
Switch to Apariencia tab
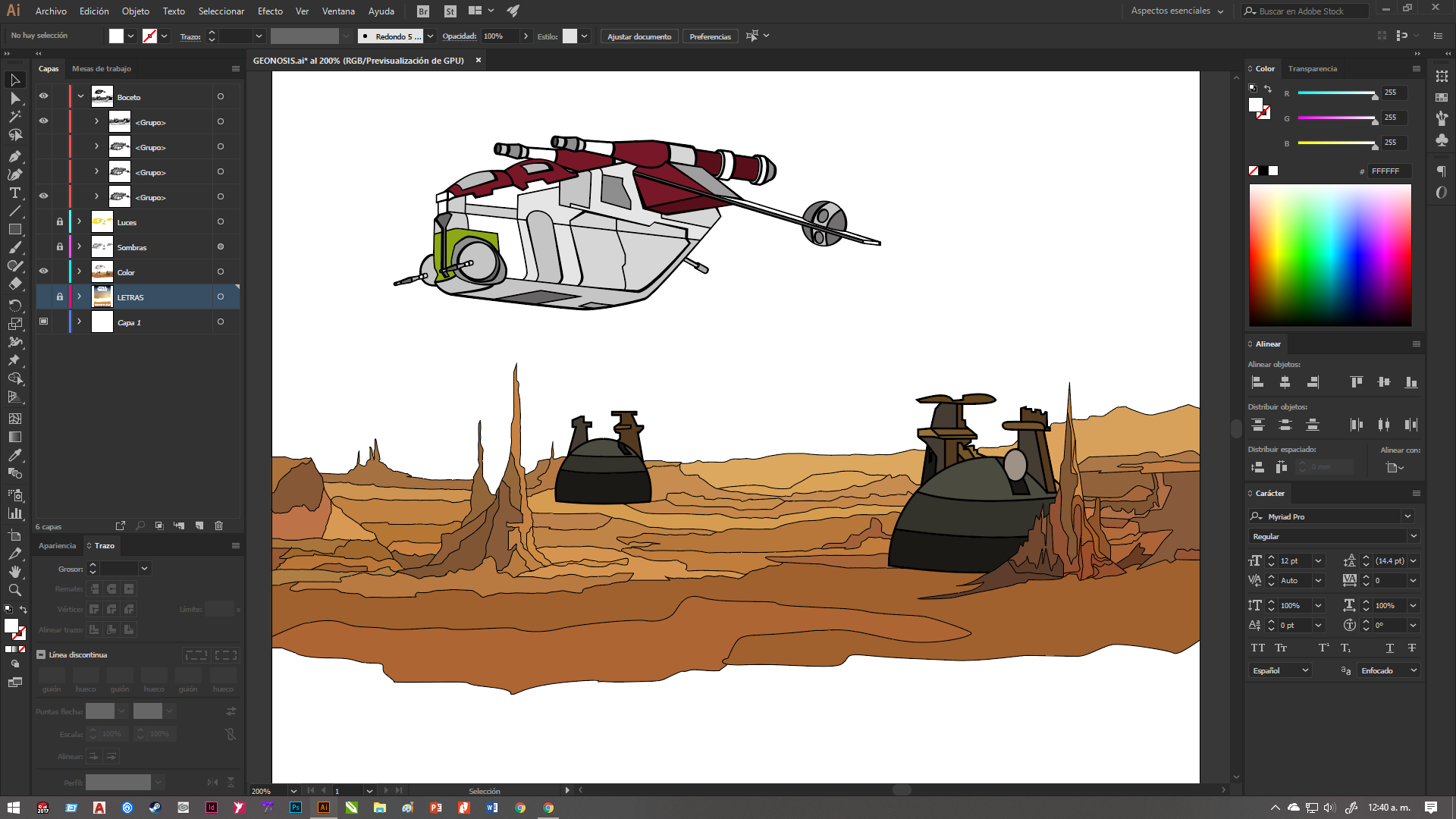58,545
